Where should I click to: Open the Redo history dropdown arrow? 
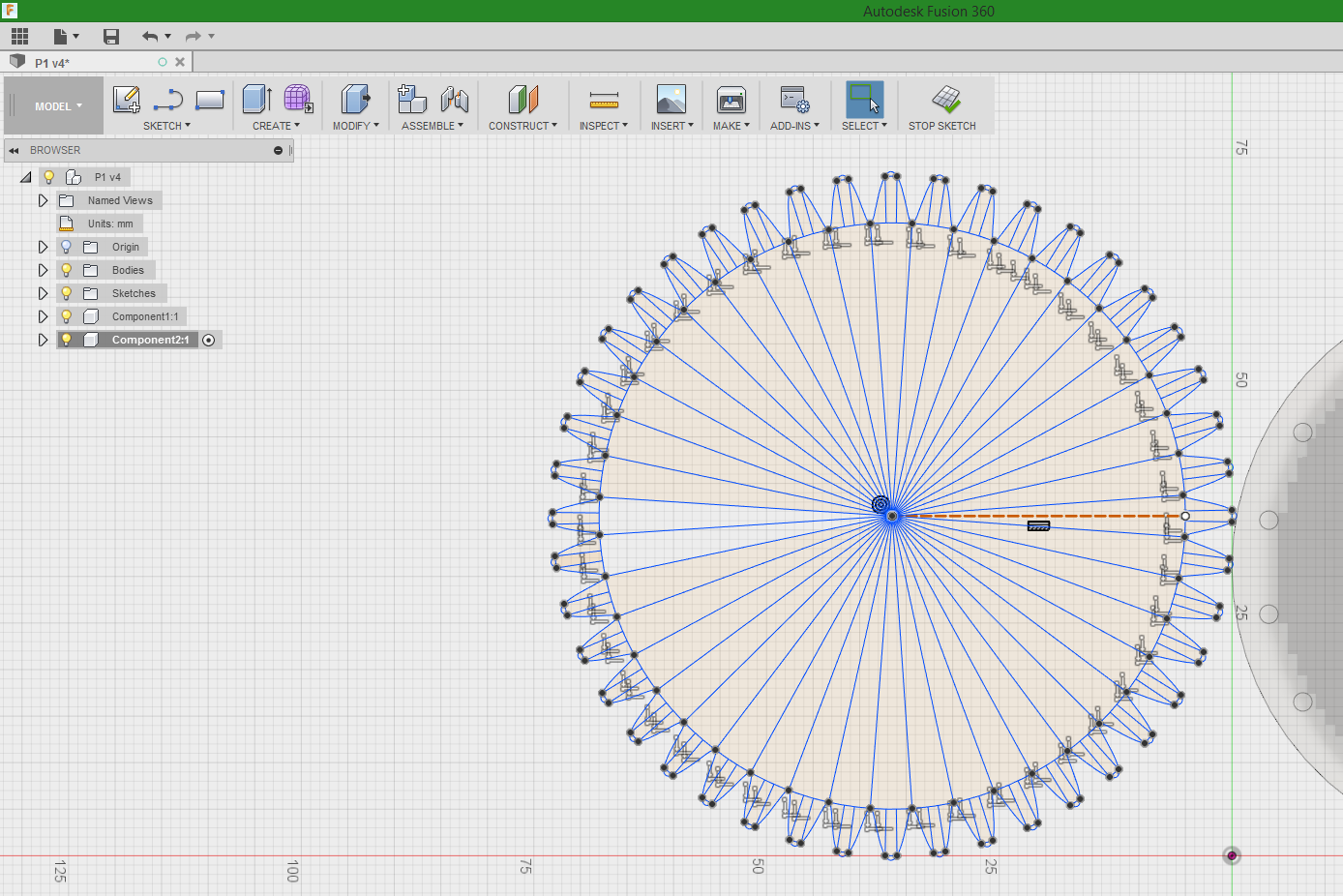coord(211,36)
